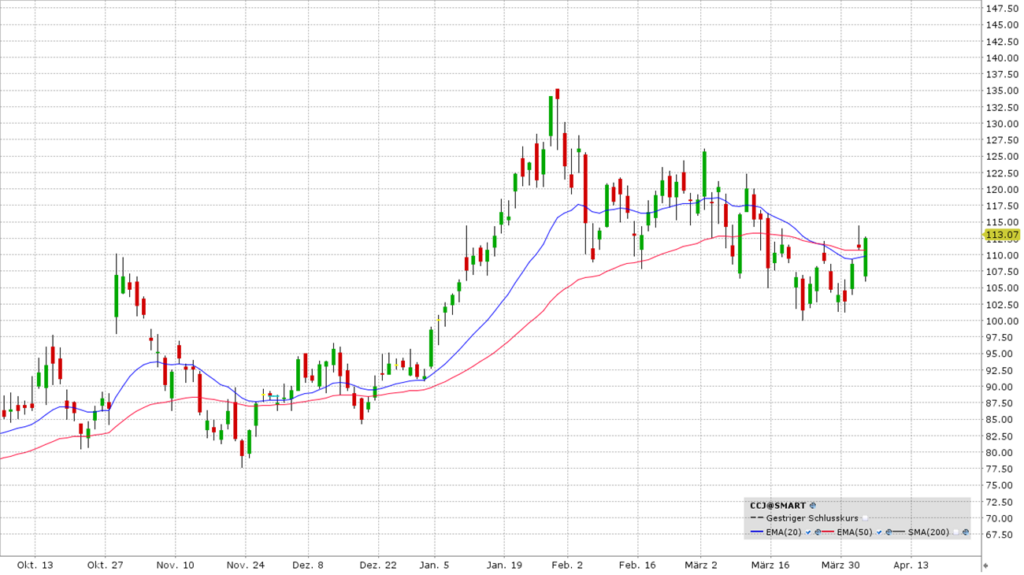Open the SMA(200) indicator settings icon

click(x=965, y=532)
